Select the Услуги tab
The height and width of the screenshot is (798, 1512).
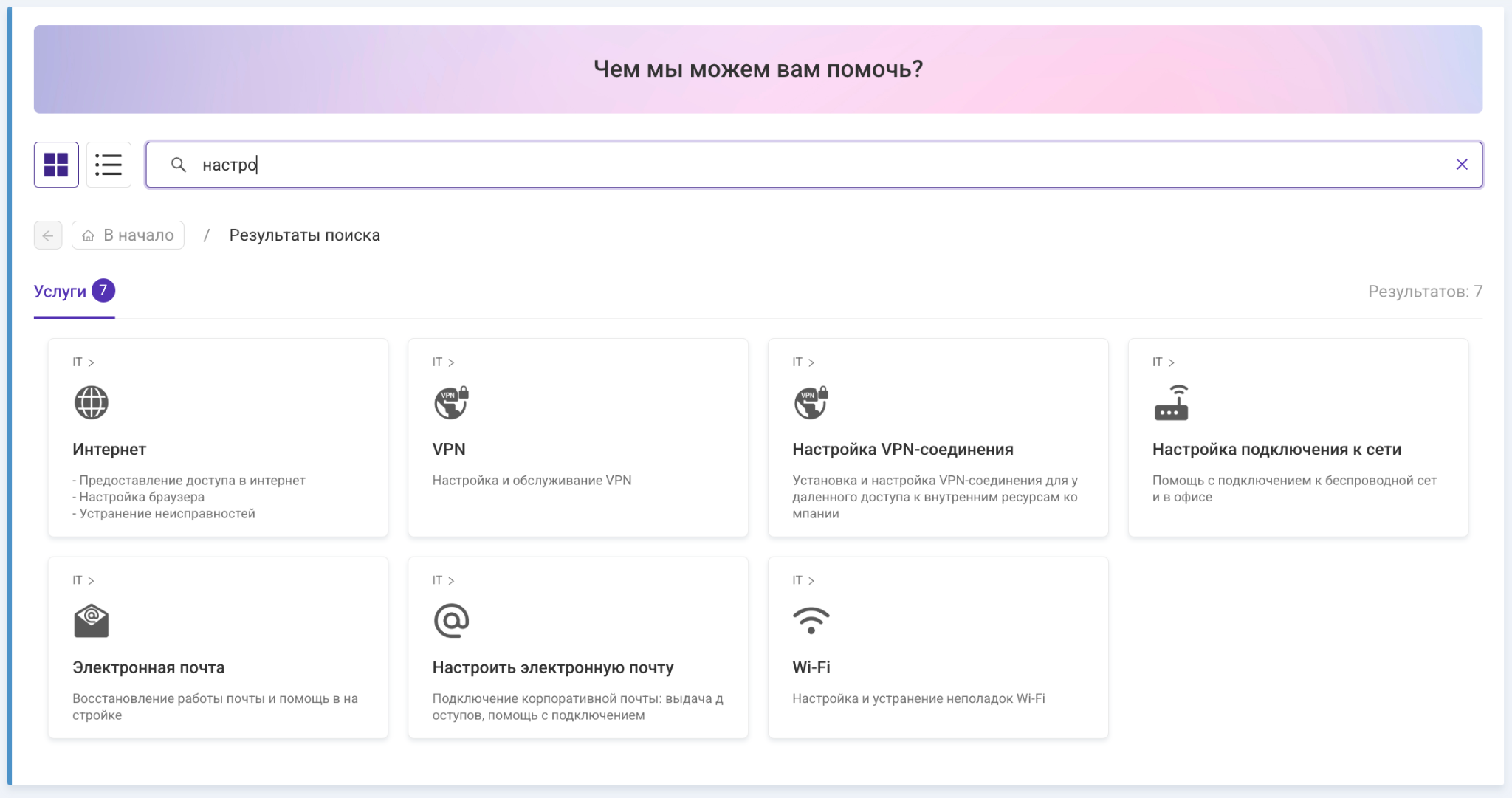click(x=74, y=292)
